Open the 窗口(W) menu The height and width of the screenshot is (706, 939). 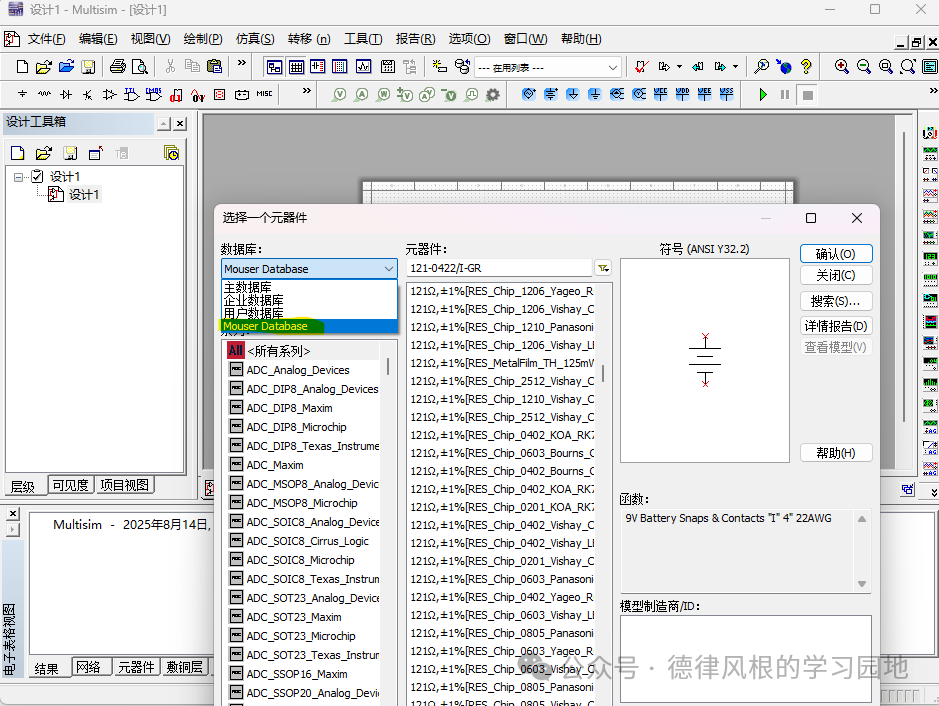pos(525,39)
